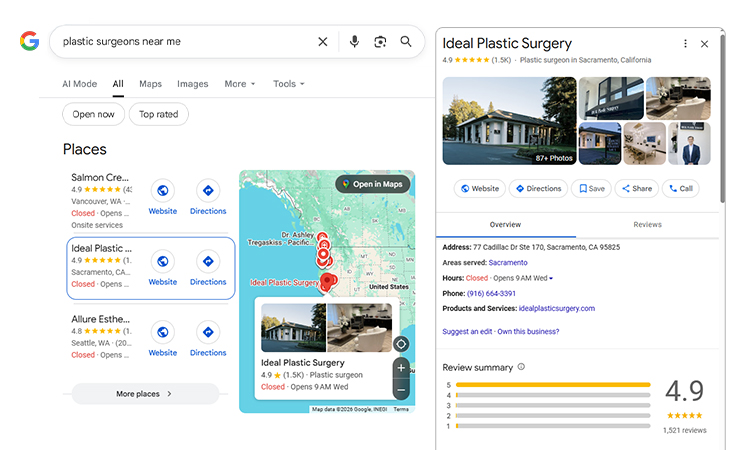Expand the hours dropdown arrow
750x450 pixels.
click(x=551, y=278)
